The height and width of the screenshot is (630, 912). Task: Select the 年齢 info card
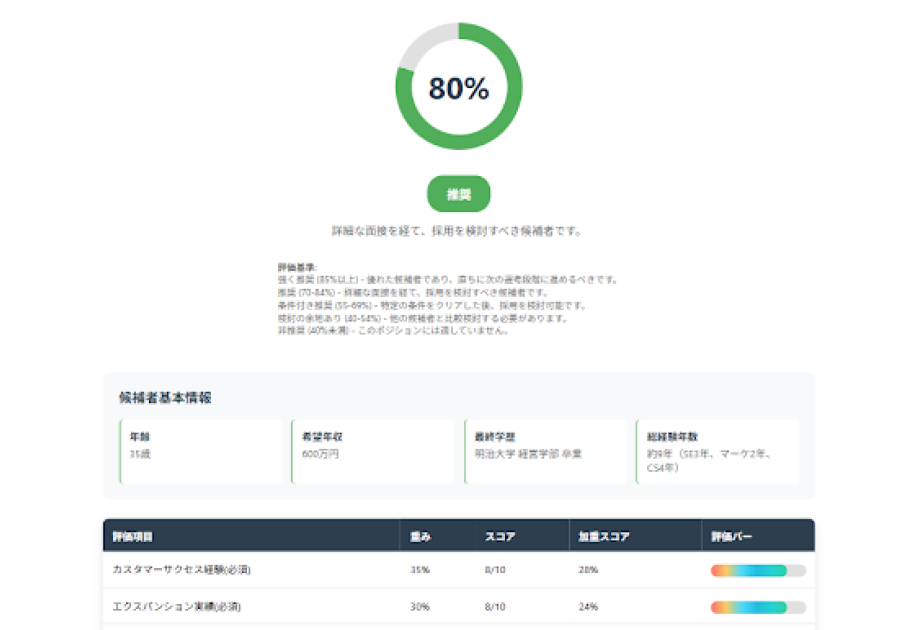pos(201,452)
